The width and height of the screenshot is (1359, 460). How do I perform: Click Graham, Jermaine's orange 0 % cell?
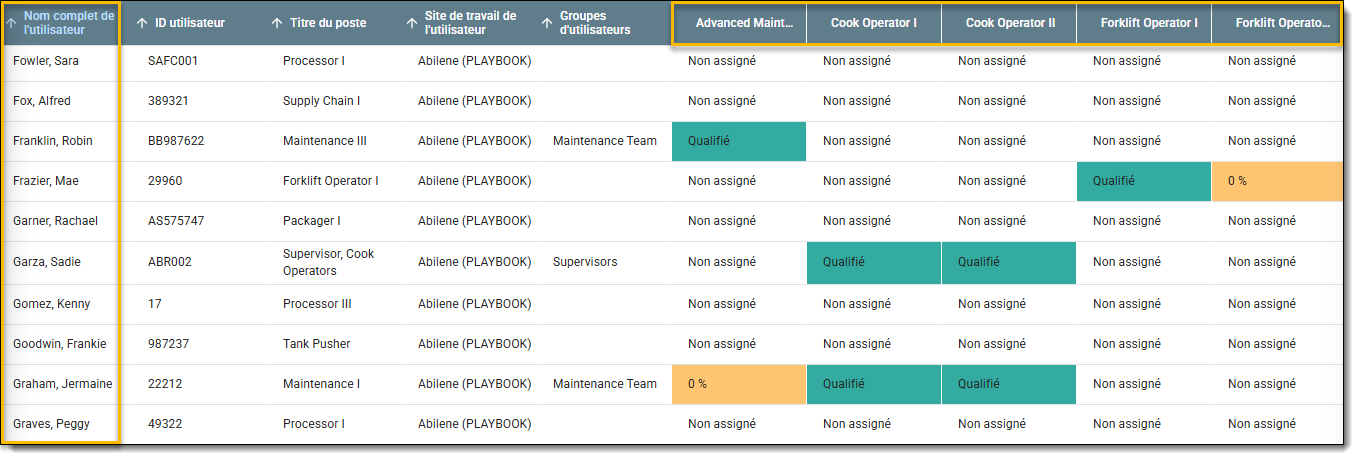click(738, 384)
